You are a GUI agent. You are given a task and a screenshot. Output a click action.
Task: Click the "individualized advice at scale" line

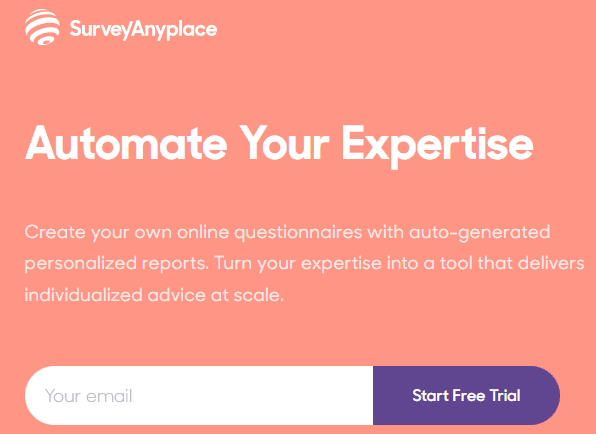[x=154, y=295]
